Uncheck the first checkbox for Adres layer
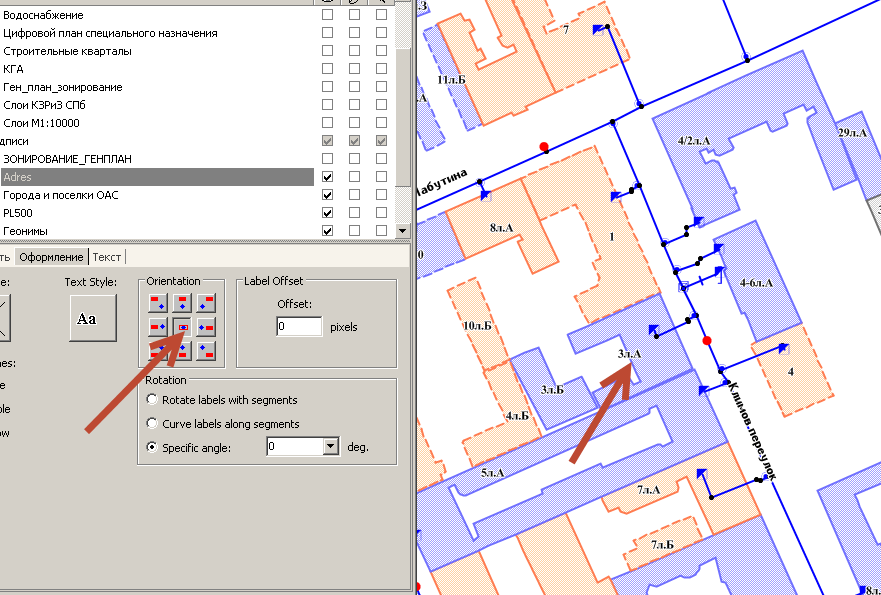 point(327,177)
